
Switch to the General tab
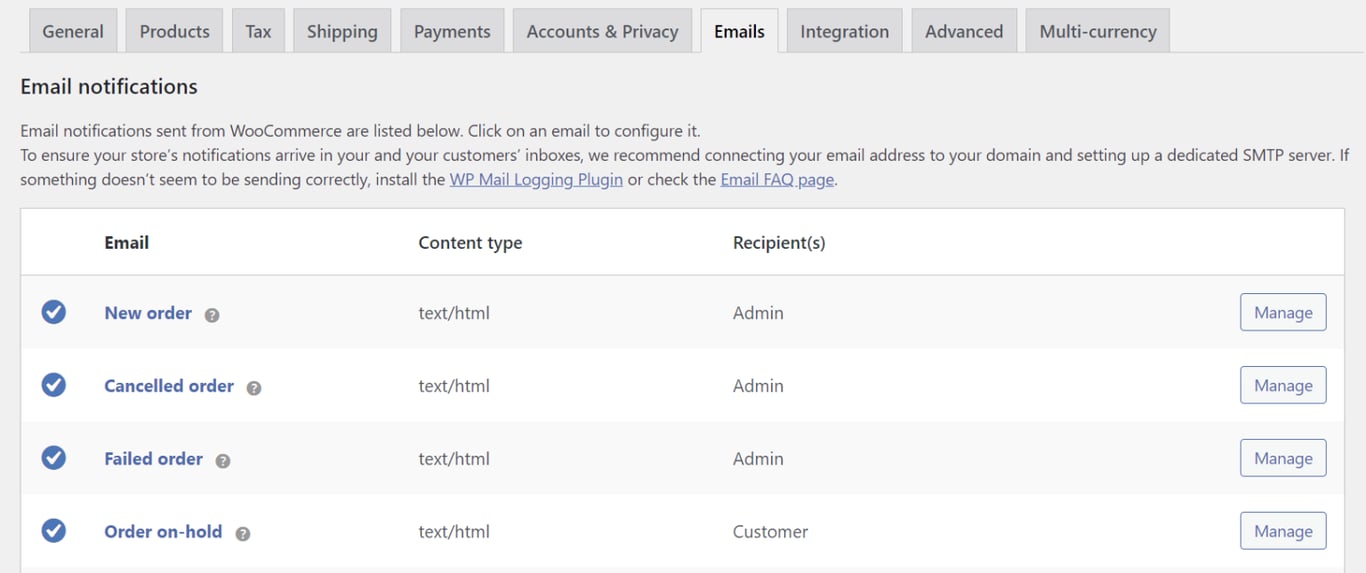73,31
